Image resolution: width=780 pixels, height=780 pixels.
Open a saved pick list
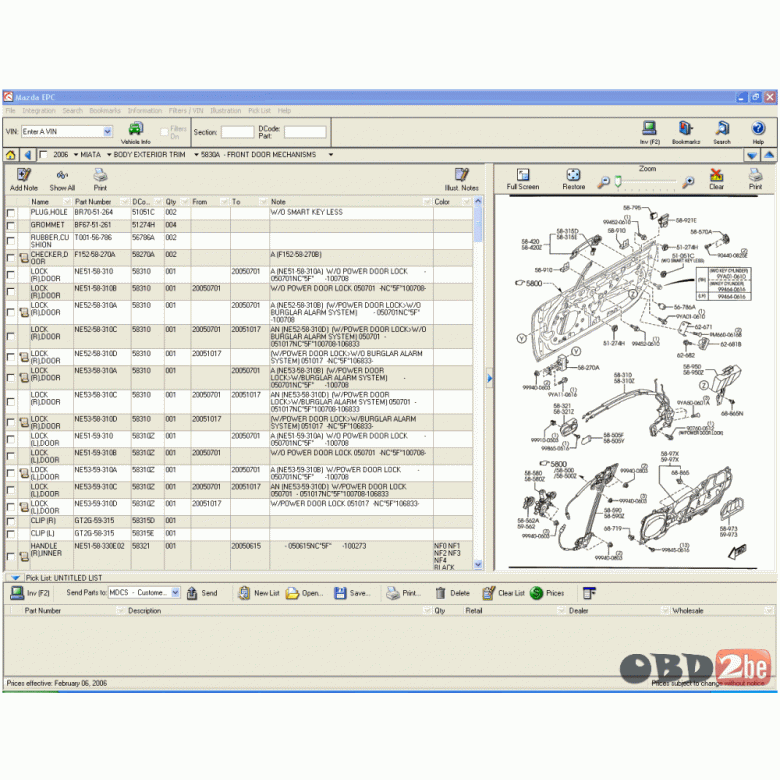[x=304, y=593]
